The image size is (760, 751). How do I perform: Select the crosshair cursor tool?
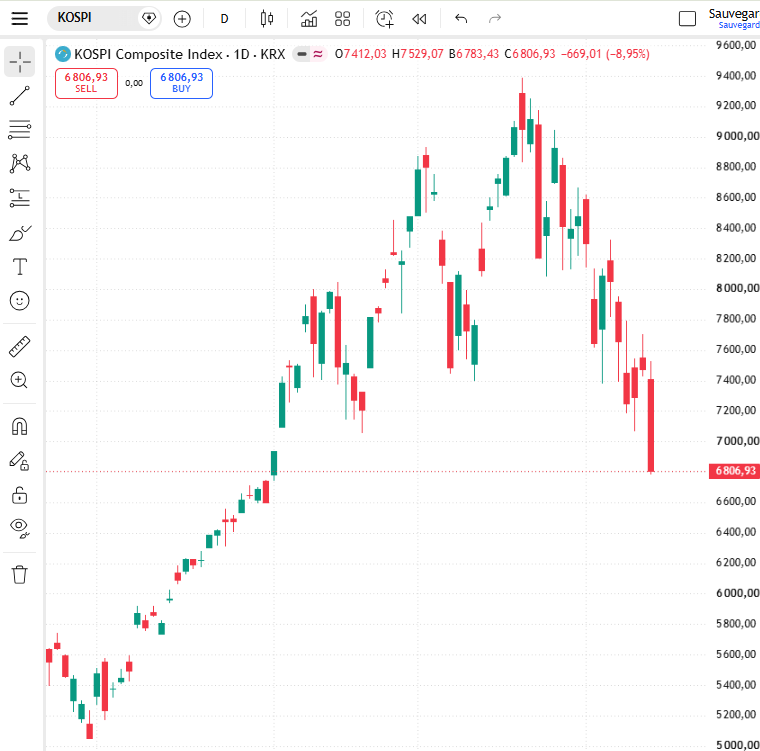tap(19, 62)
